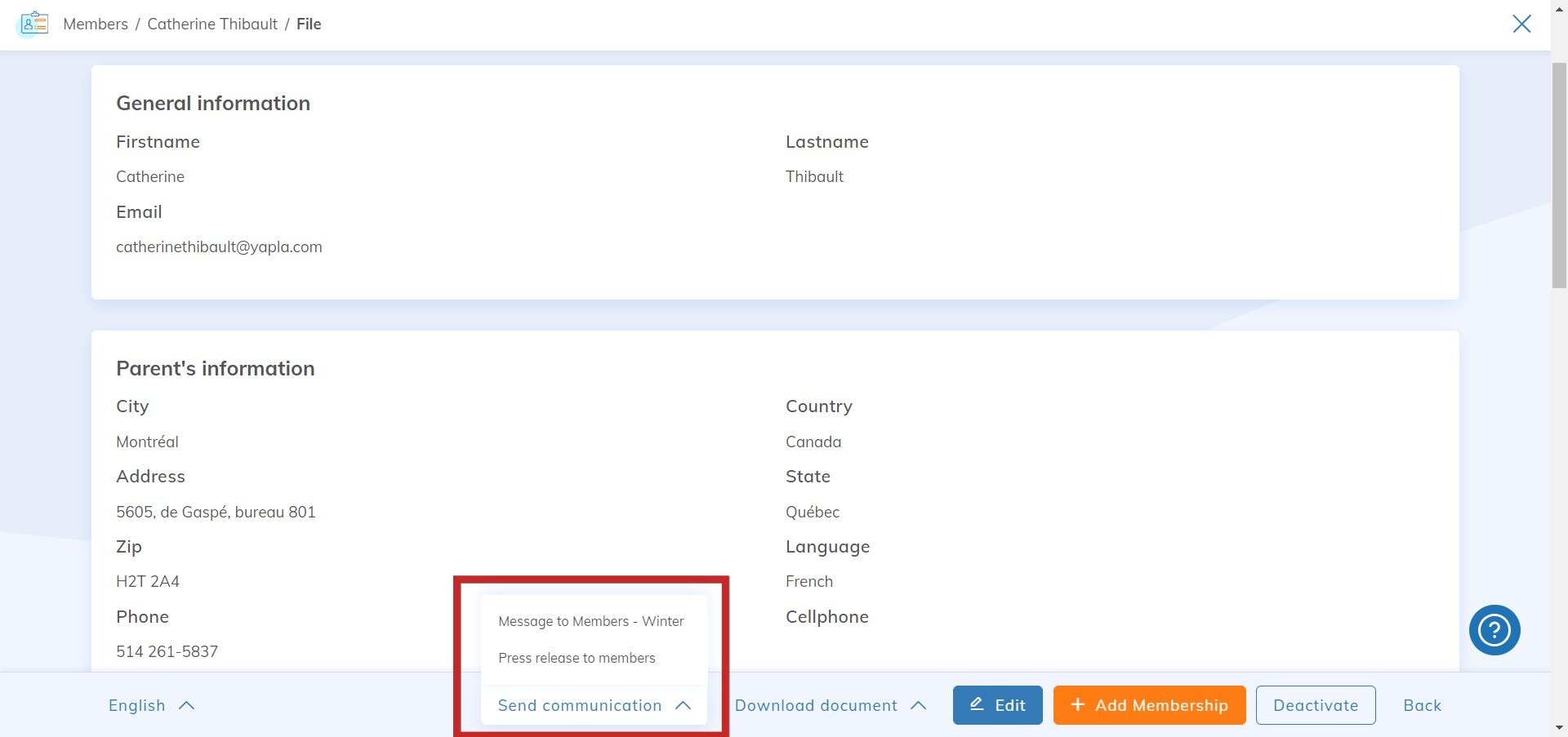This screenshot has width=1568, height=737.
Task: Open the Members breadcrumb link
Action: pos(96,24)
